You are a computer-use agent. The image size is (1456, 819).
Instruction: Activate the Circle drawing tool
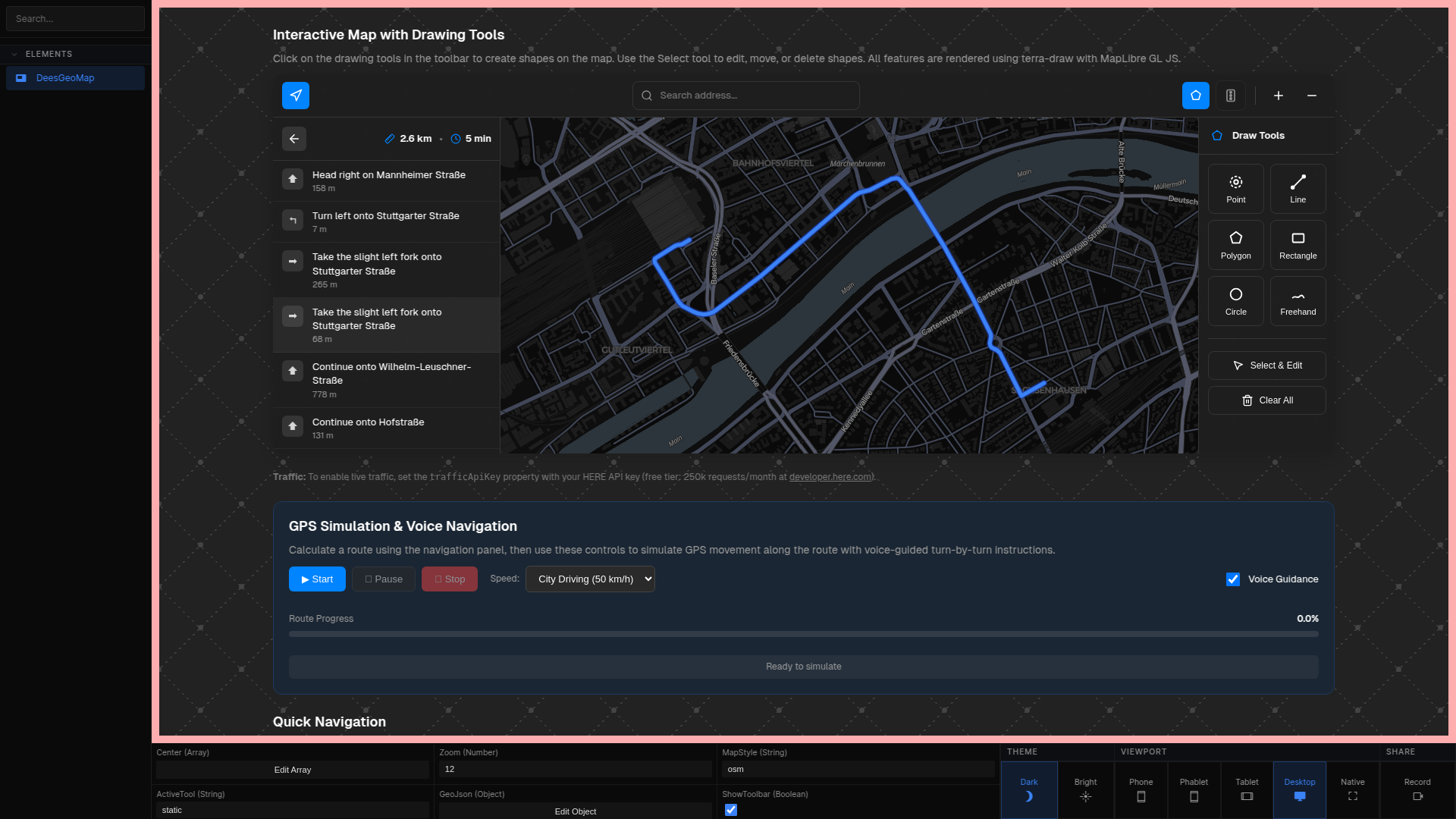click(x=1235, y=301)
